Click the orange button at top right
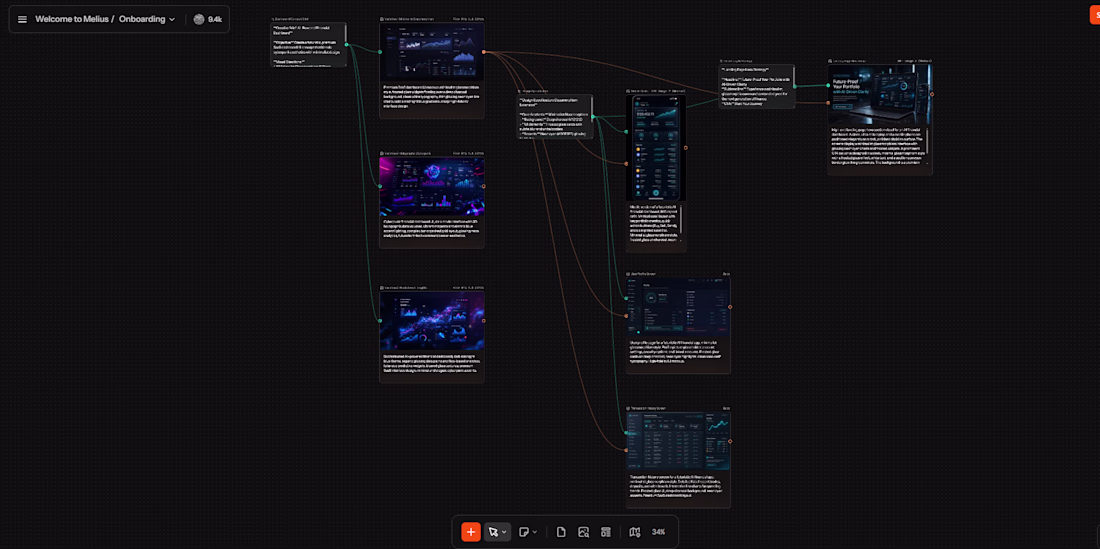 point(1094,14)
